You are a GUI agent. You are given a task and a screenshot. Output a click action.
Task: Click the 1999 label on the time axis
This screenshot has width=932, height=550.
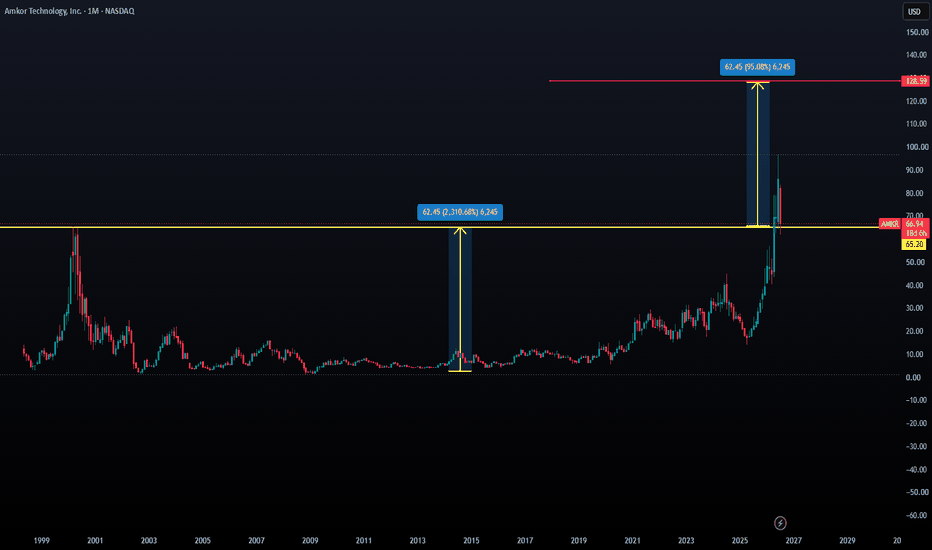[x=42, y=540]
